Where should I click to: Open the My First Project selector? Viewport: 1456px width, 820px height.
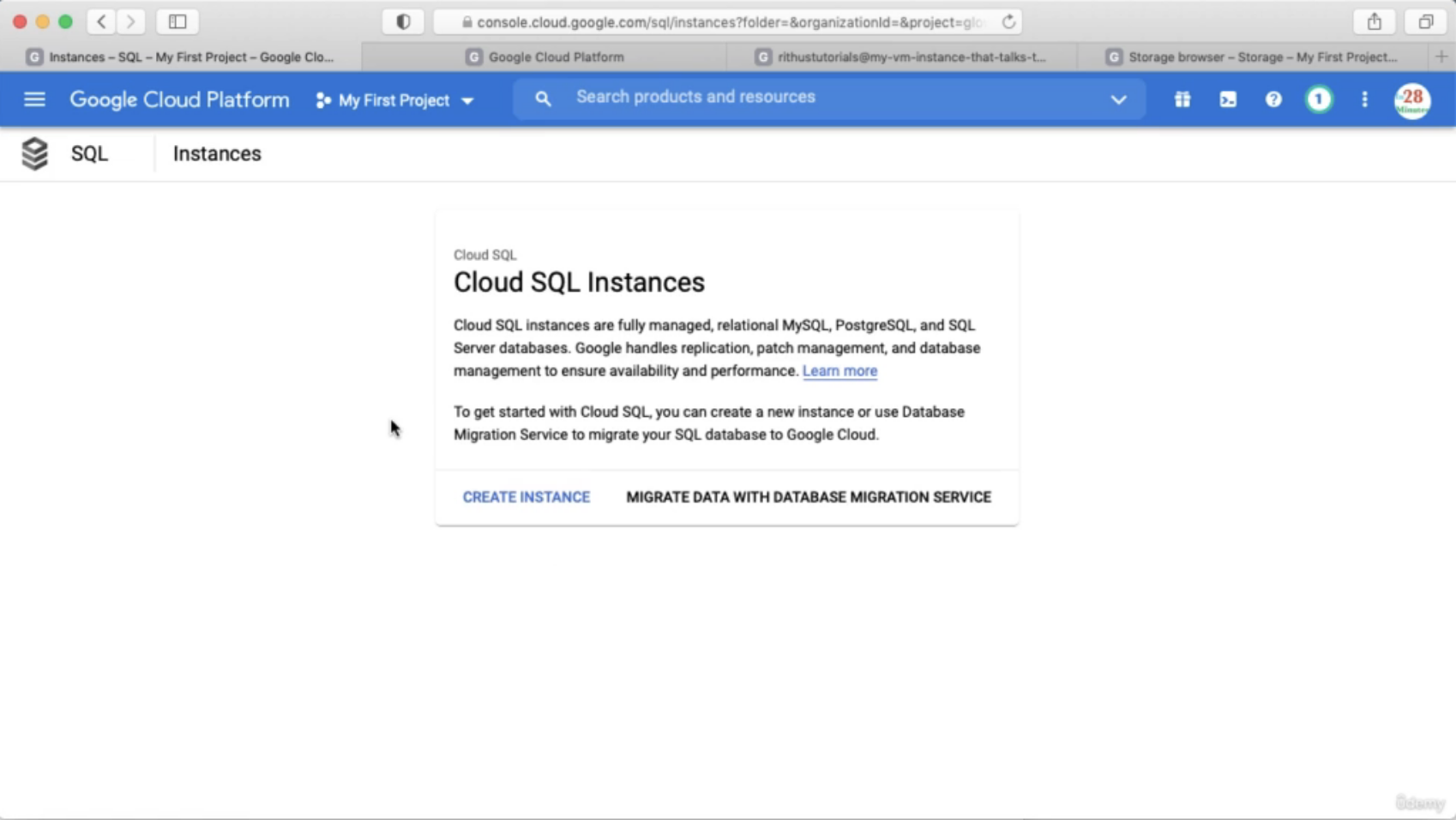tap(394, 100)
